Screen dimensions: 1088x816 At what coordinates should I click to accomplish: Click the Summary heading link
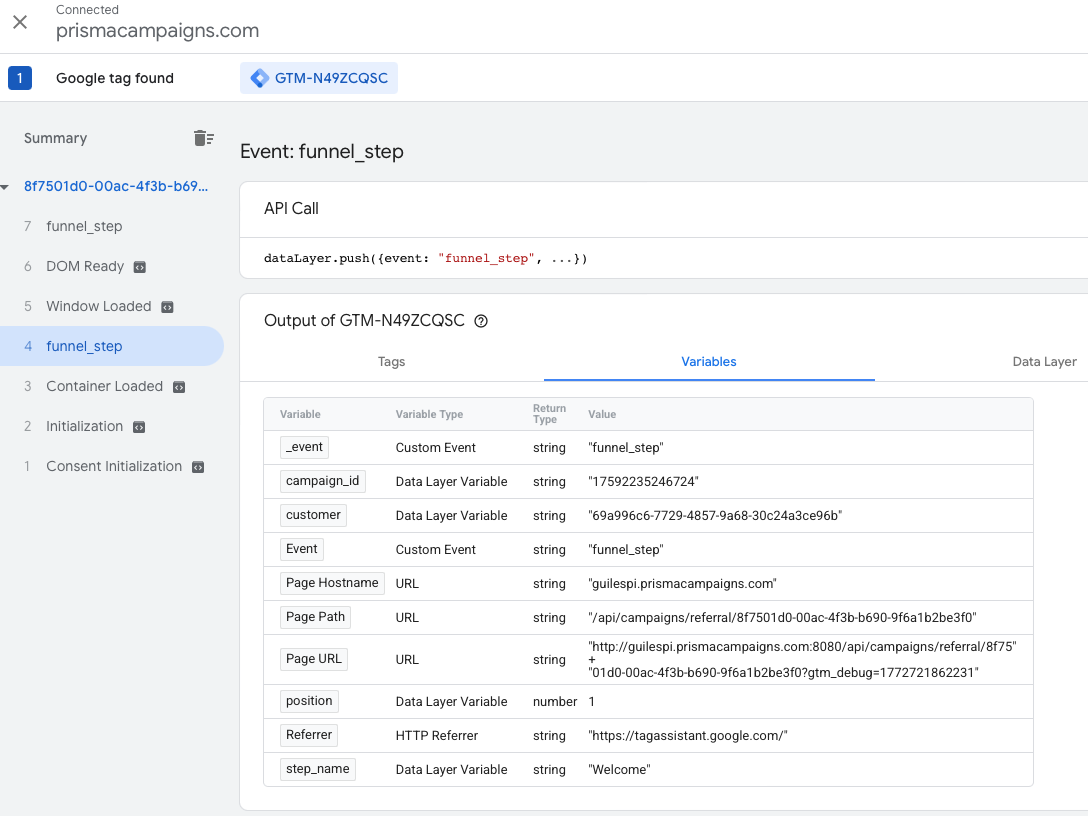(55, 138)
